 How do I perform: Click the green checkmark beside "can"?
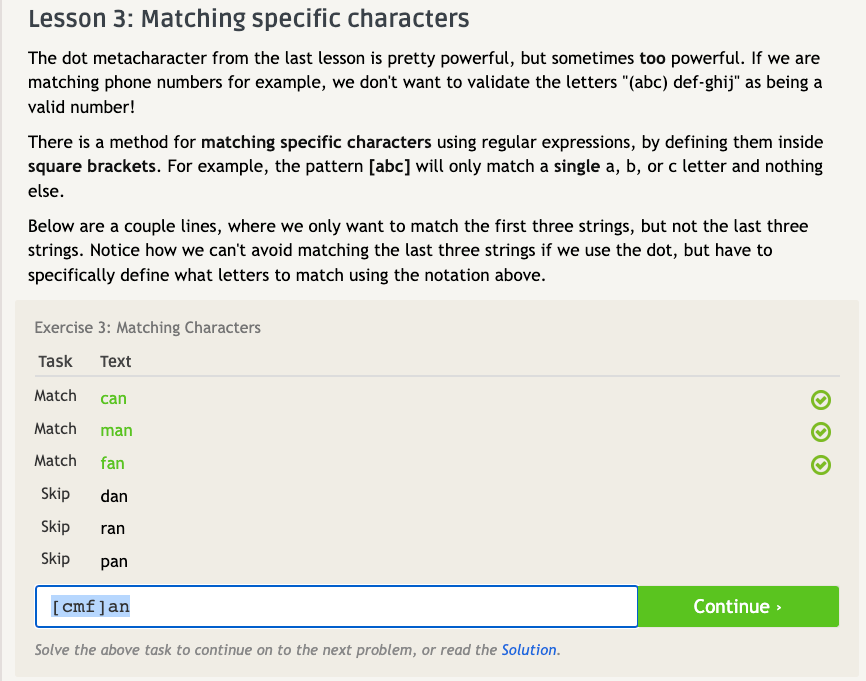point(821,400)
